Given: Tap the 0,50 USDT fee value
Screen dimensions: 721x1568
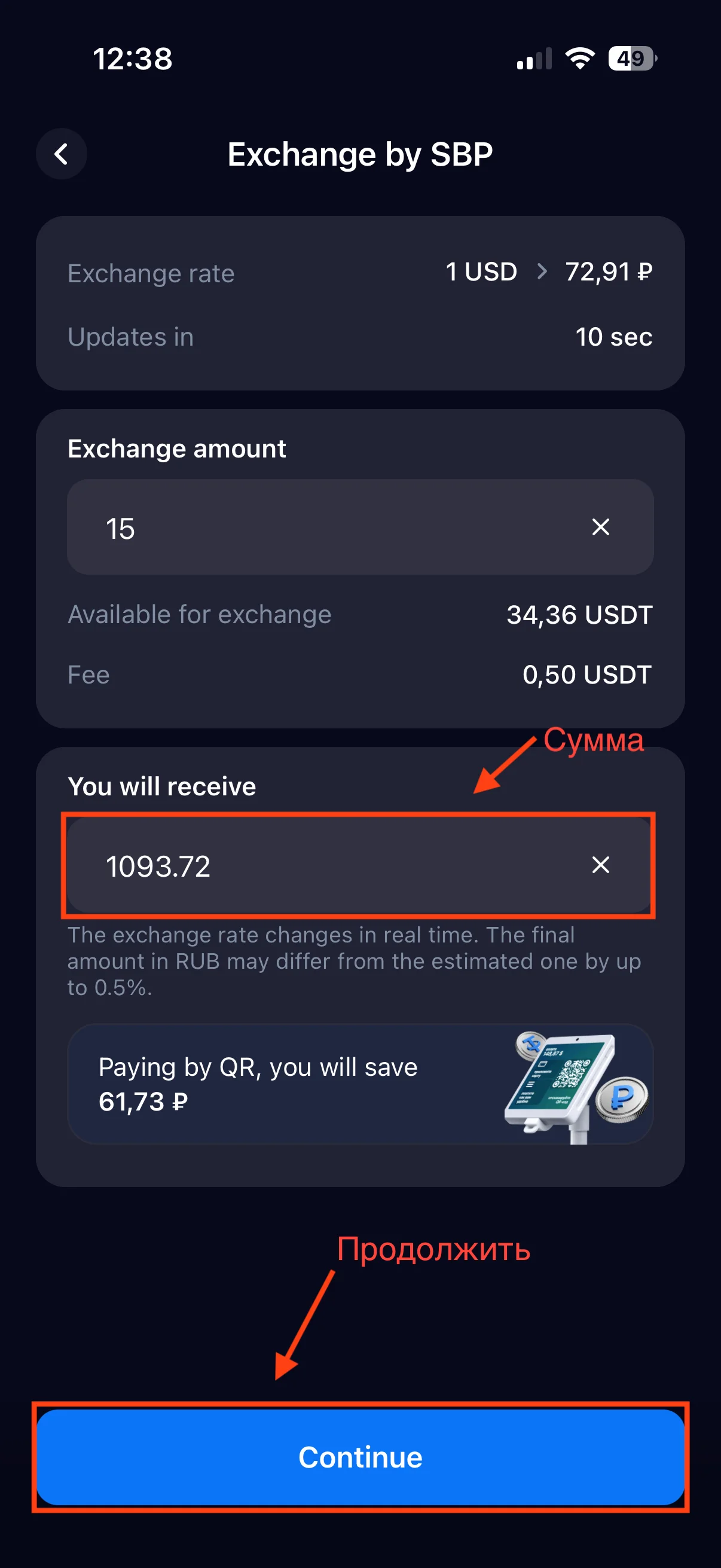Looking at the screenshot, I should pyautogui.click(x=586, y=675).
